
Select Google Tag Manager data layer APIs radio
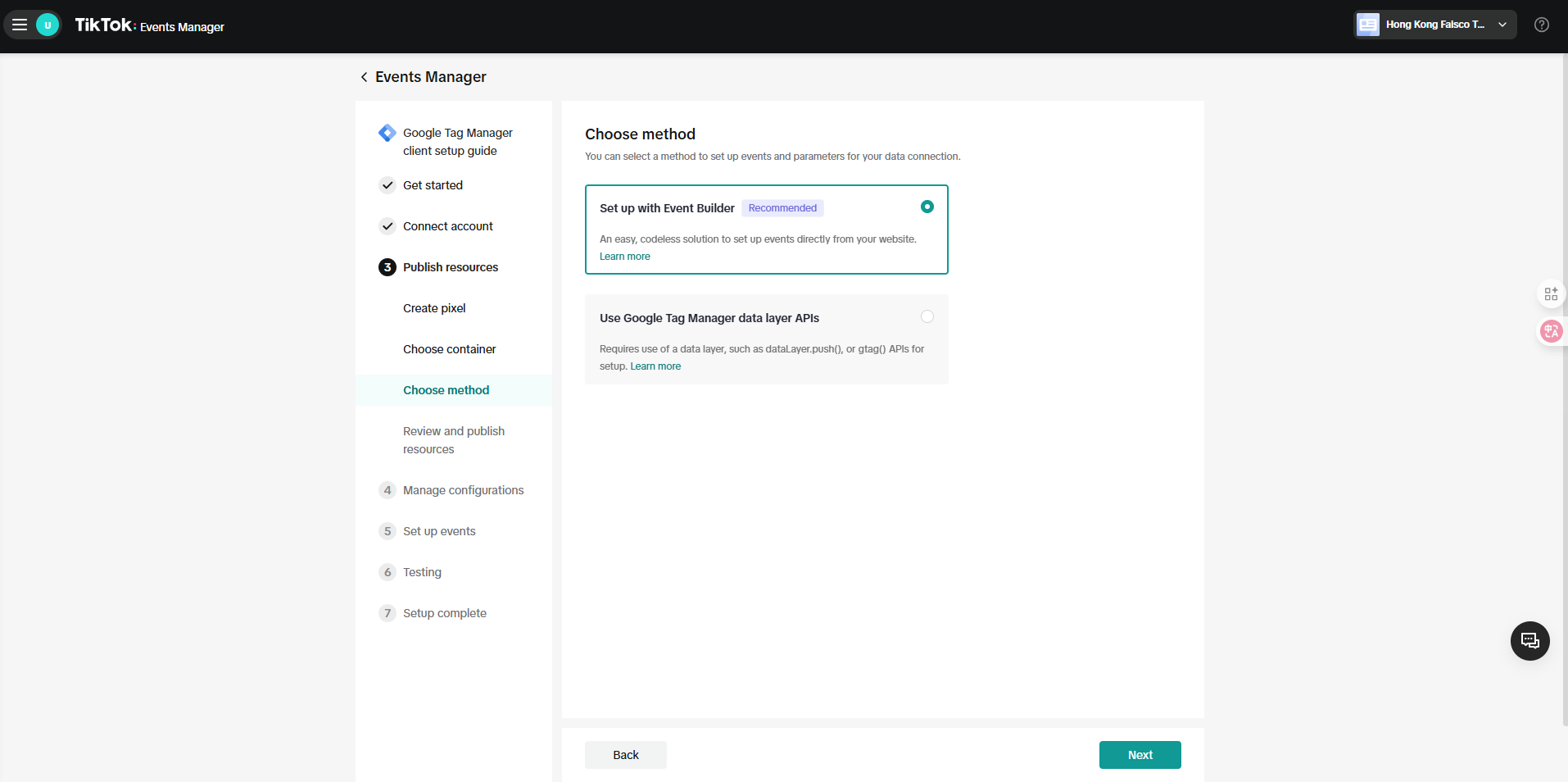927,316
